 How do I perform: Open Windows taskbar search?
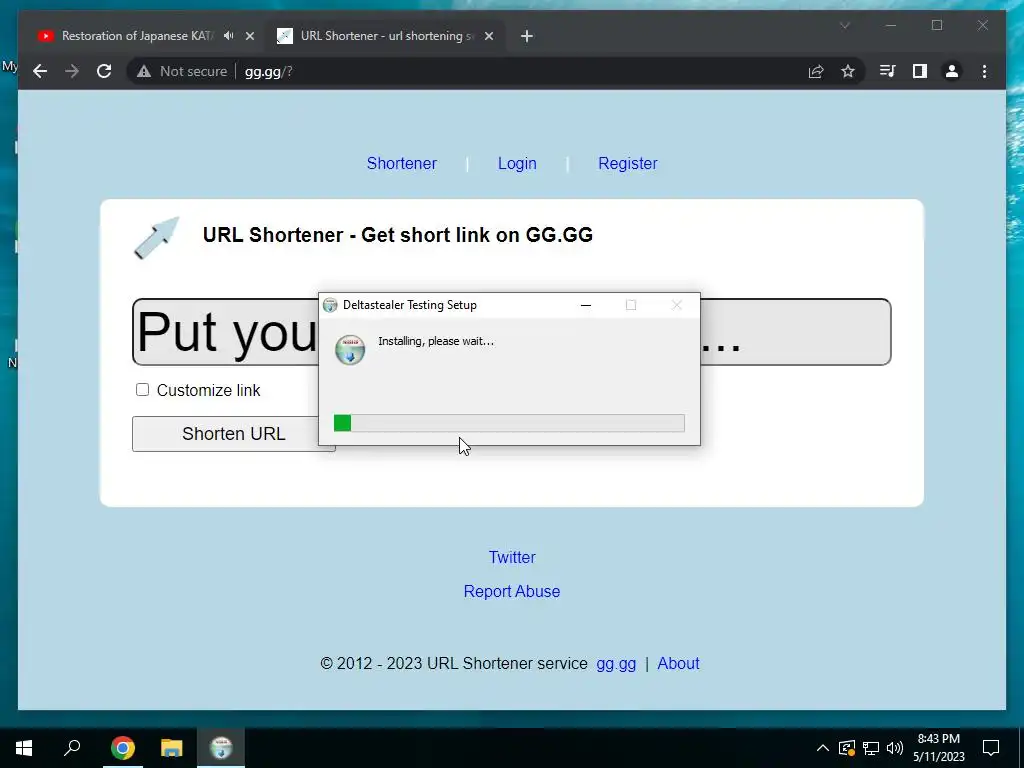point(72,748)
